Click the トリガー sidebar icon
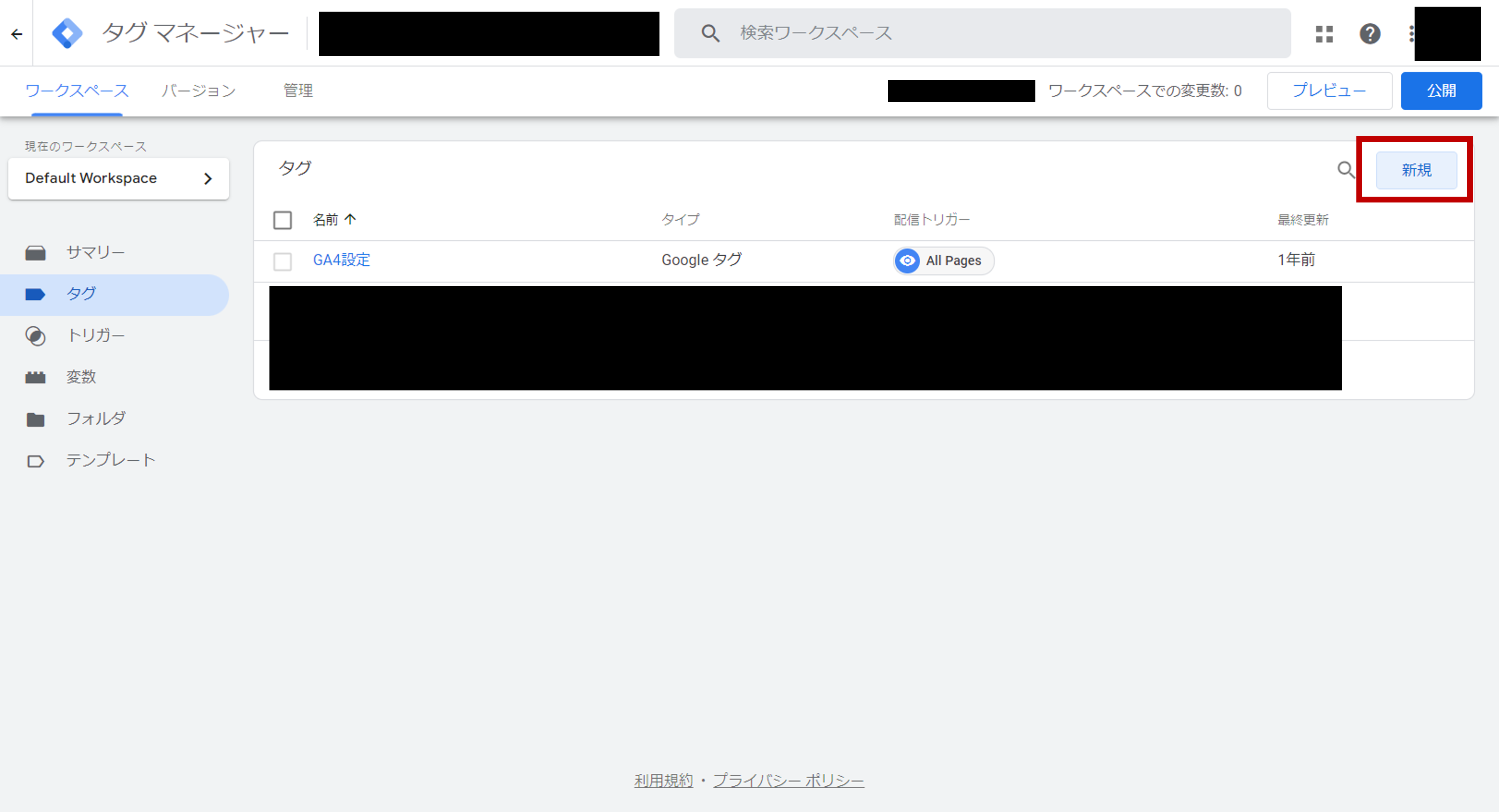 tap(35, 336)
